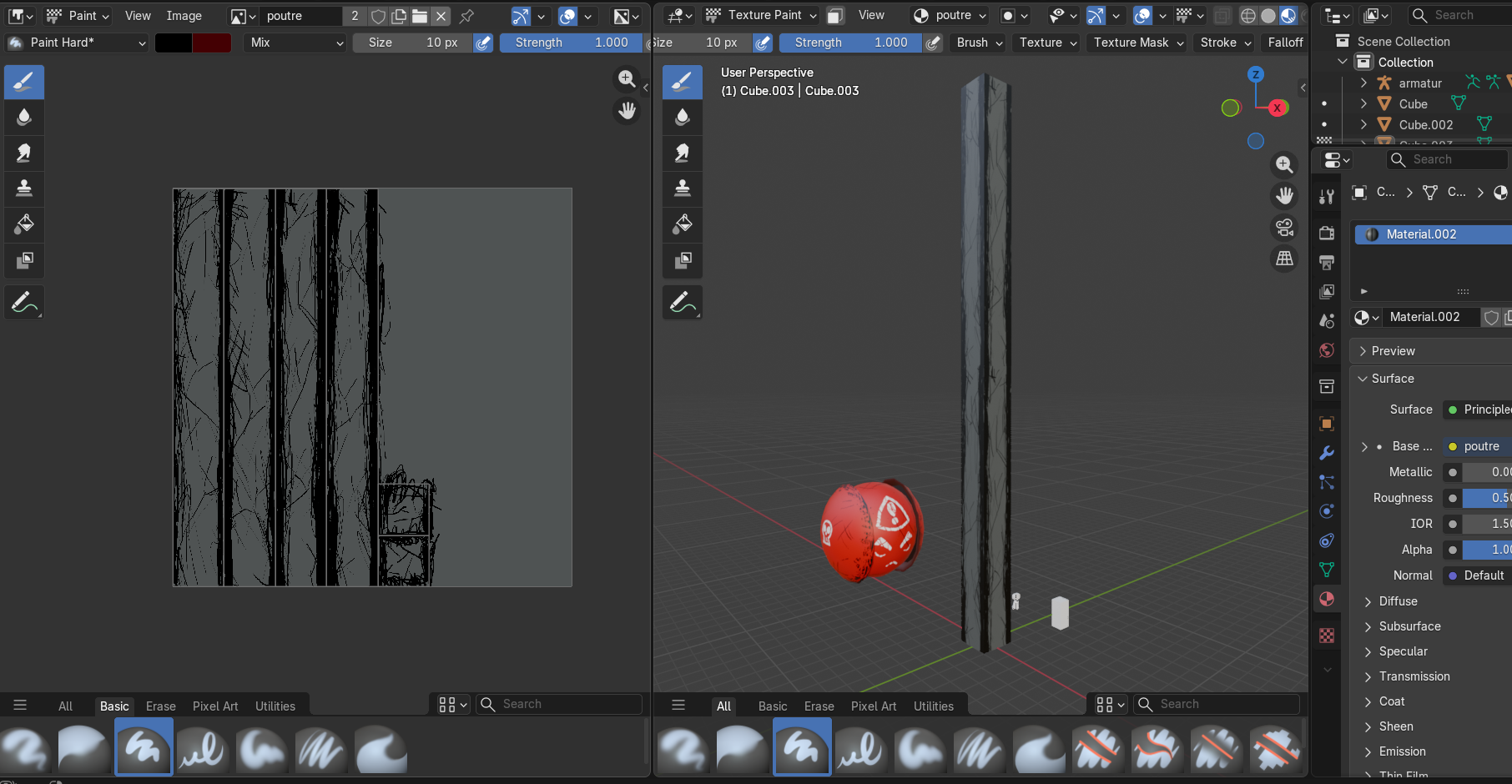The height and width of the screenshot is (784, 1512).
Task: Toggle camera view in the viewport
Action: tap(1284, 227)
